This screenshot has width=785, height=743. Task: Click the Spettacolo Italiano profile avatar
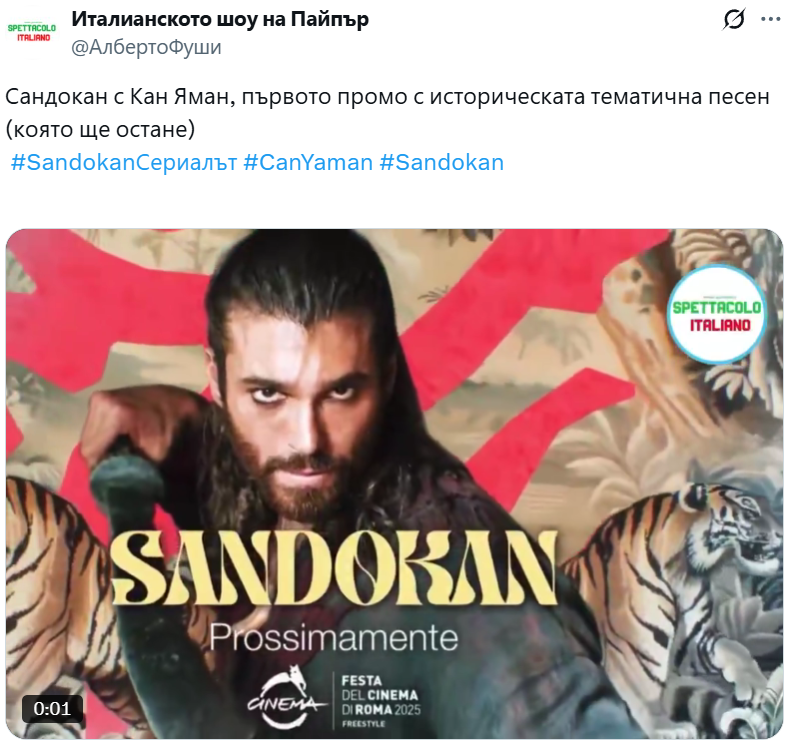(x=32, y=33)
